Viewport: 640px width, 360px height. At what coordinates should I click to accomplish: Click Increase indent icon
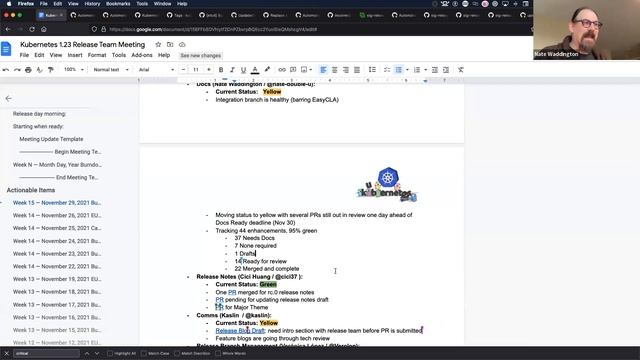pos(446,70)
